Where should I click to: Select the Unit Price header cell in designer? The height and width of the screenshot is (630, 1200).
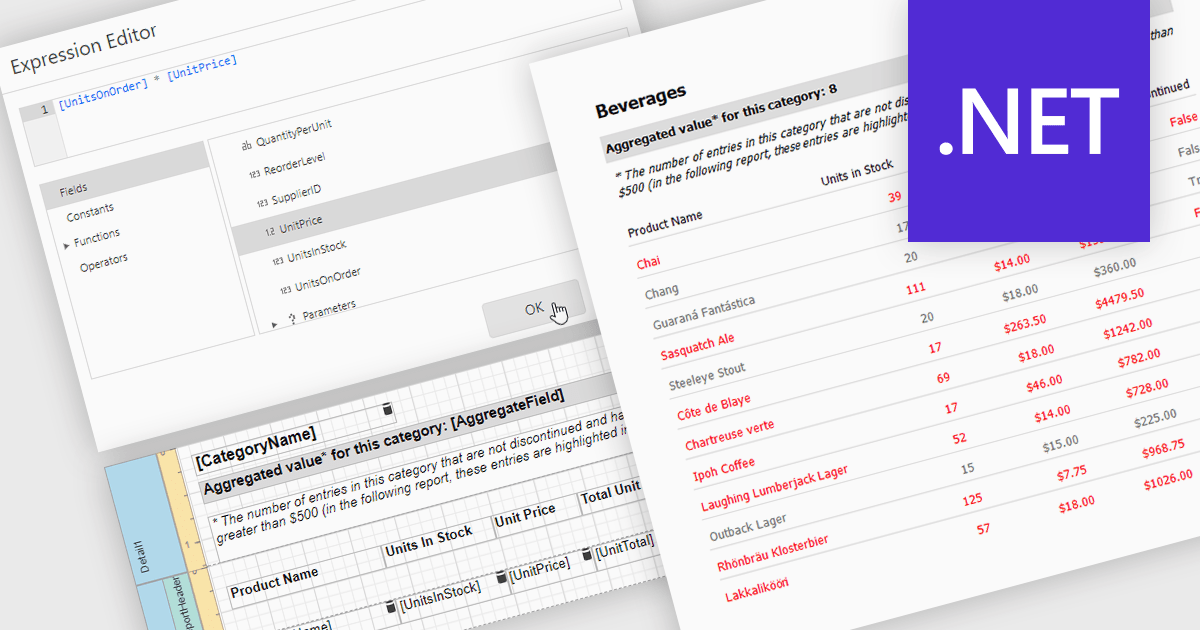tap(525, 515)
